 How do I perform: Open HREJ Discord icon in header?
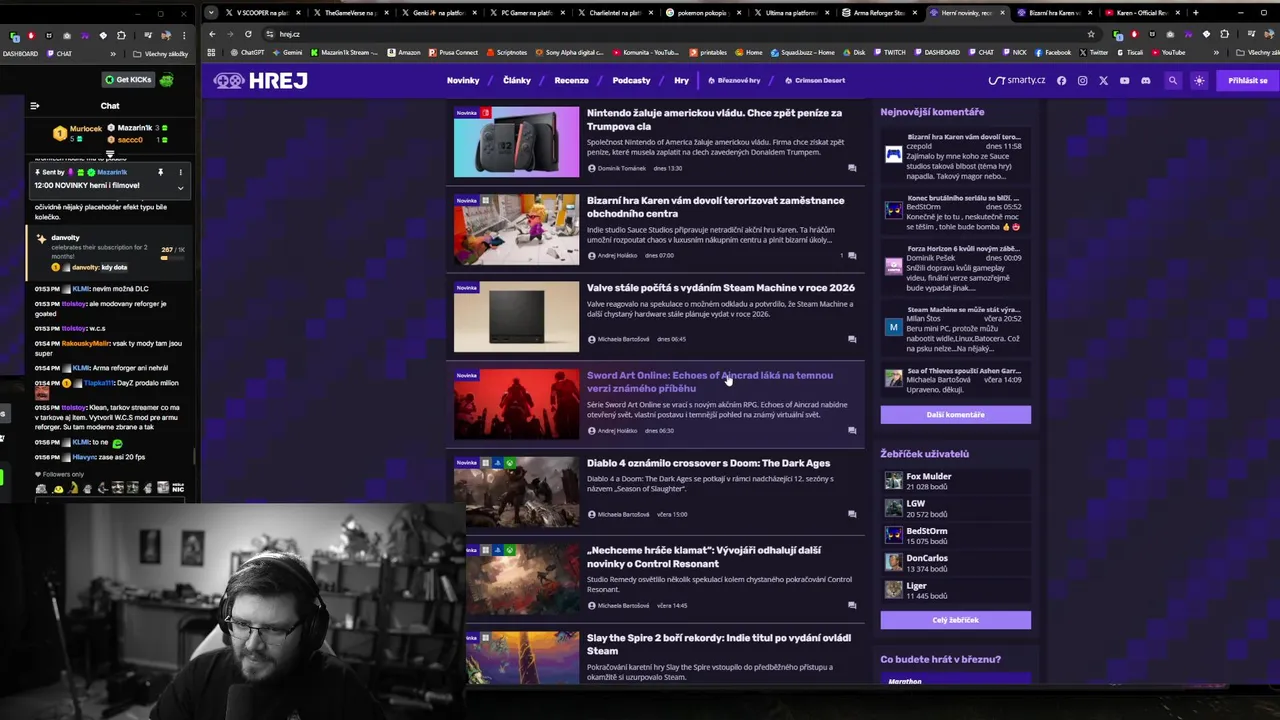click(x=1145, y=80)
